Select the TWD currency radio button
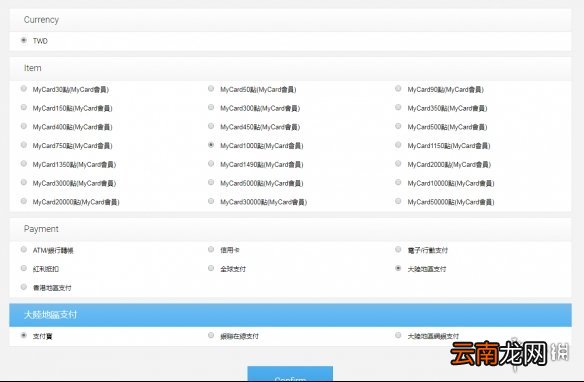This screenshot has height=382, width=584. pyautogui.click(x=24, y=40)
